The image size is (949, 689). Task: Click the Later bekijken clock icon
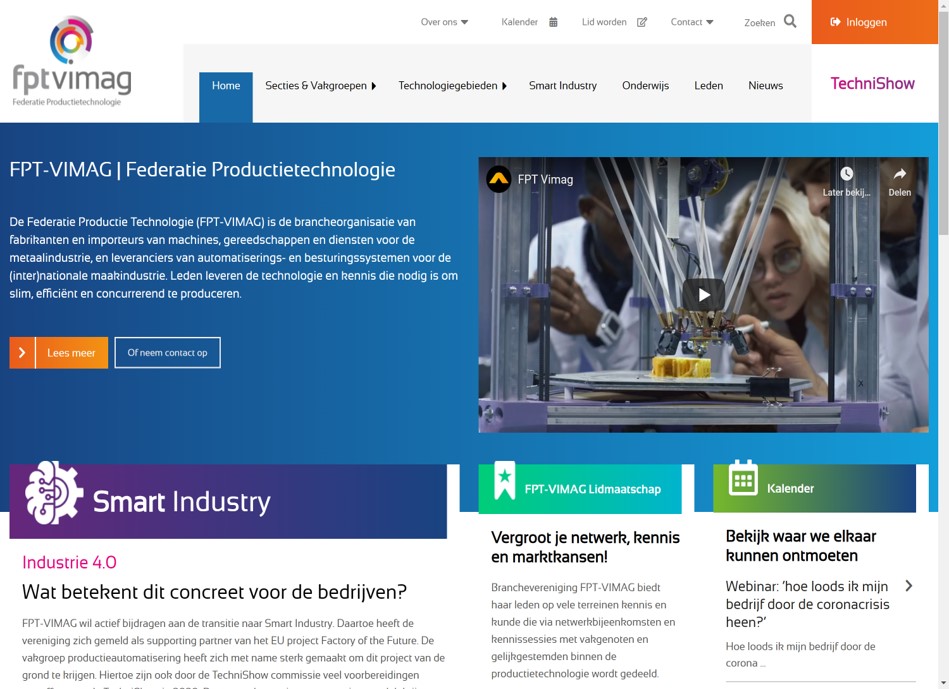pyautogui.click(x=846, y=174)
